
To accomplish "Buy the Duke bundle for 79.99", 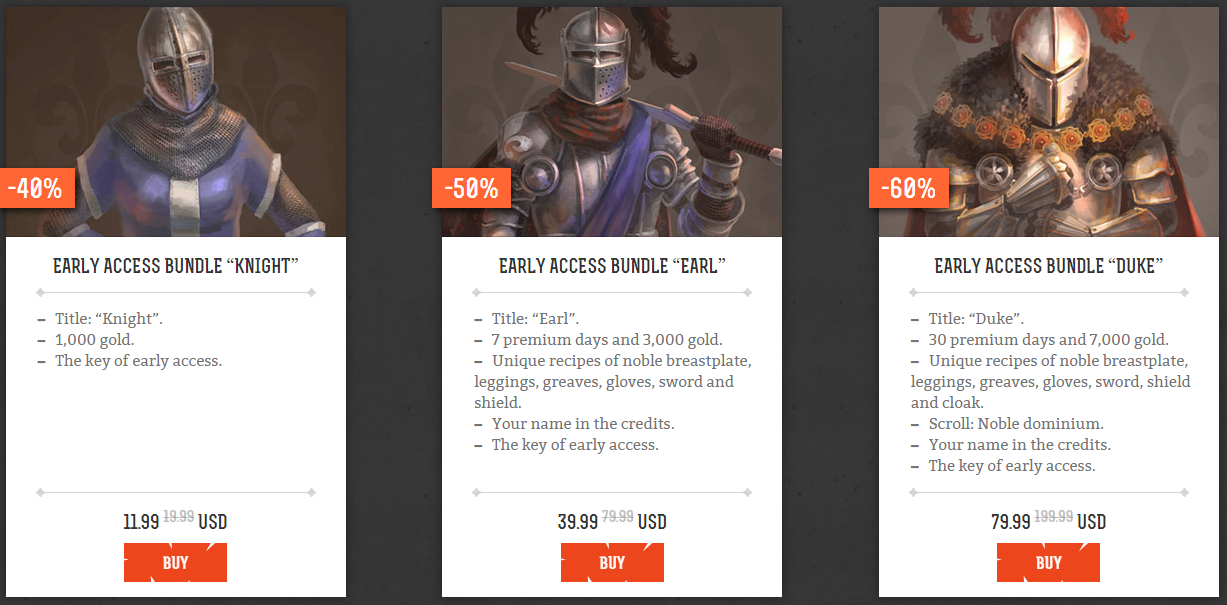I will [1048, 562].
